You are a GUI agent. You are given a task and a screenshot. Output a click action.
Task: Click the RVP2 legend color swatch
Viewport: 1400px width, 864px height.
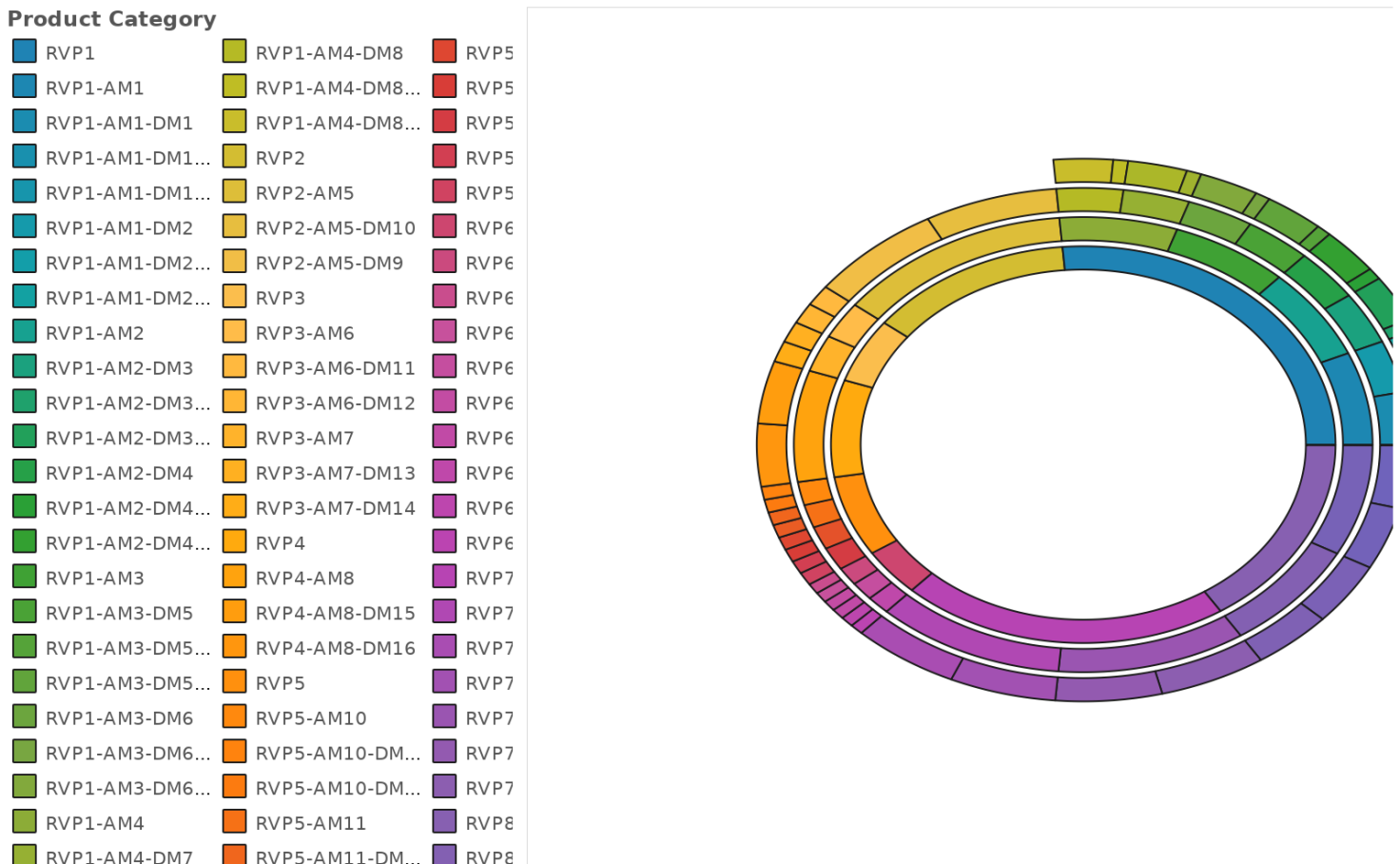(x=235, y=156)
